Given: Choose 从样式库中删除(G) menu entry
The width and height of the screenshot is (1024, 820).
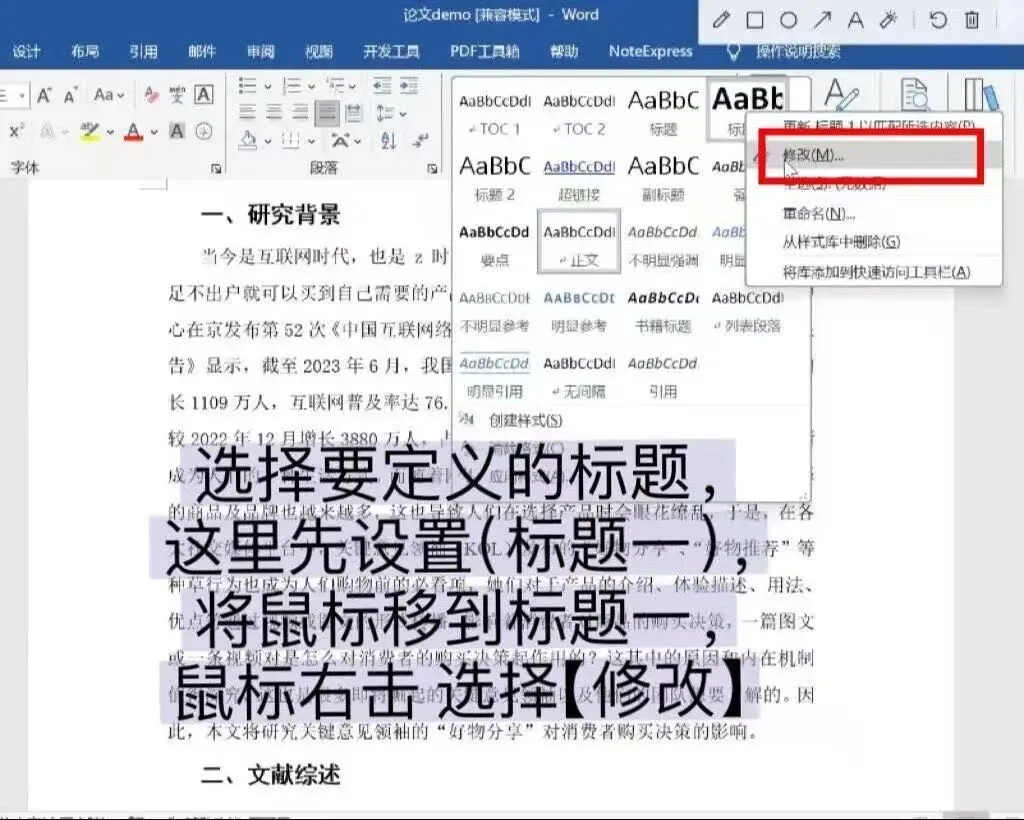Looking at the screenshot, I should point(874,242).
